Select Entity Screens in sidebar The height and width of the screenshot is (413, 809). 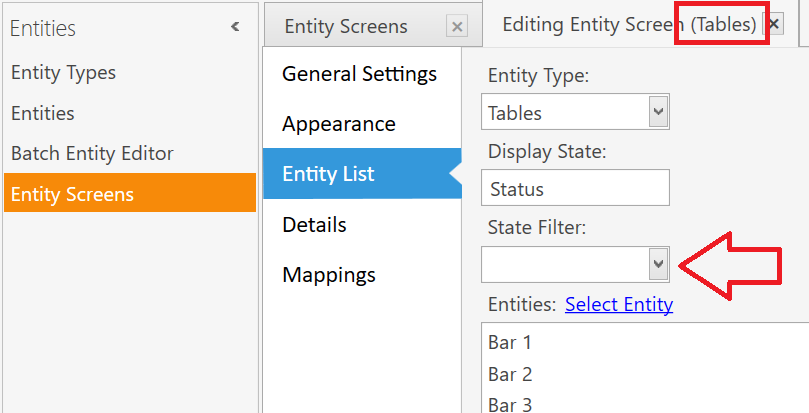[130, 193]
